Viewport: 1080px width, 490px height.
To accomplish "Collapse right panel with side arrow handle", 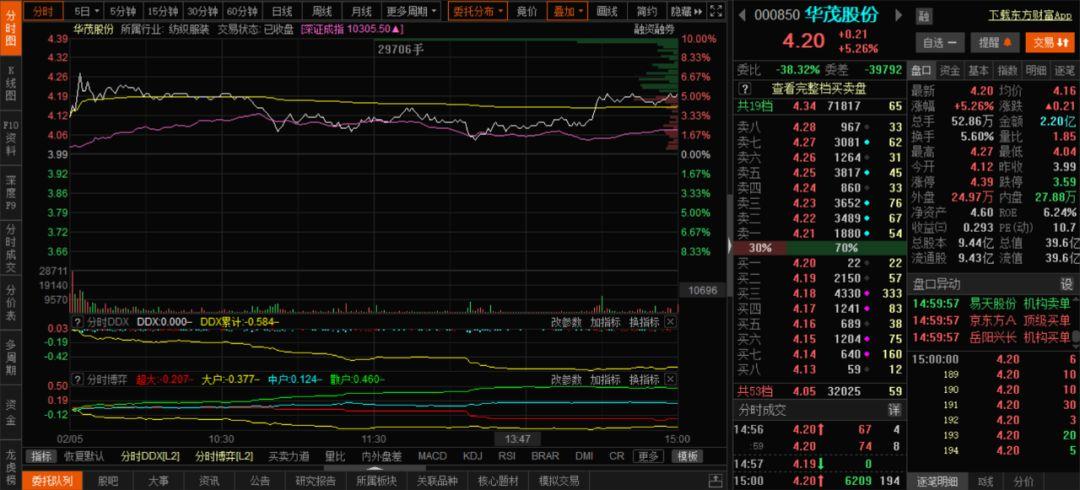I will pos(729,245).
